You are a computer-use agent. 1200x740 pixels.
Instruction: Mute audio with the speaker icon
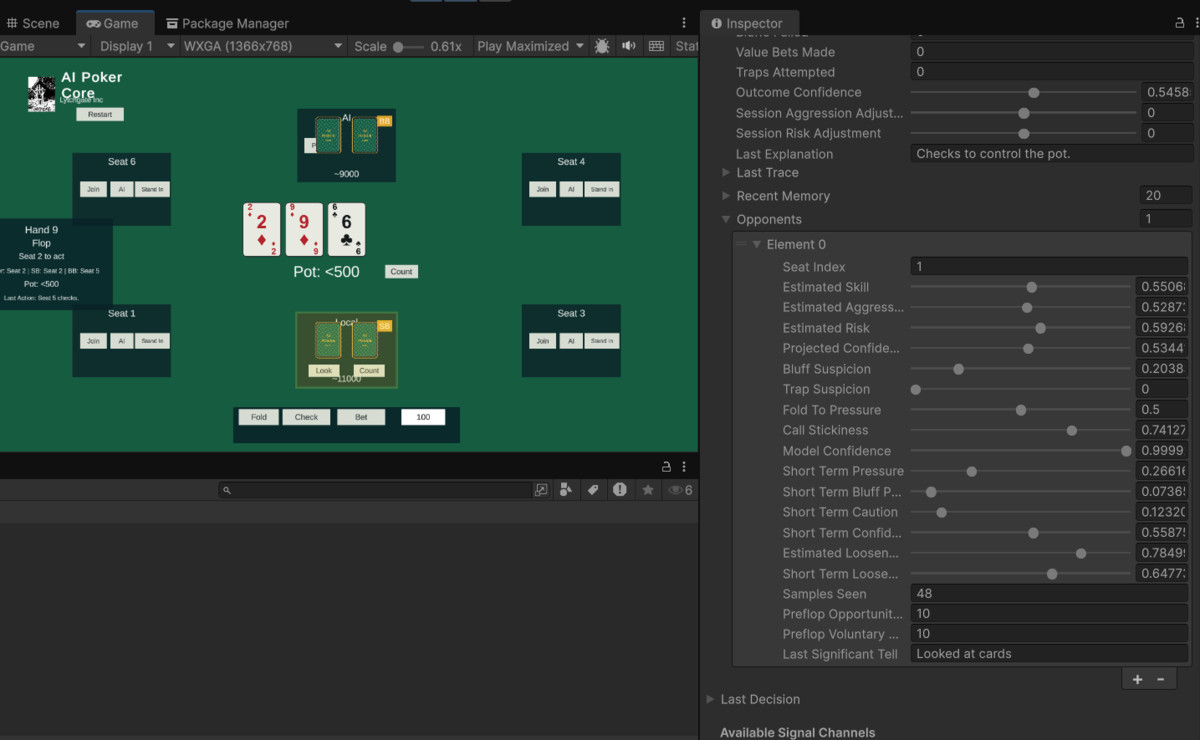coord(629,46)
